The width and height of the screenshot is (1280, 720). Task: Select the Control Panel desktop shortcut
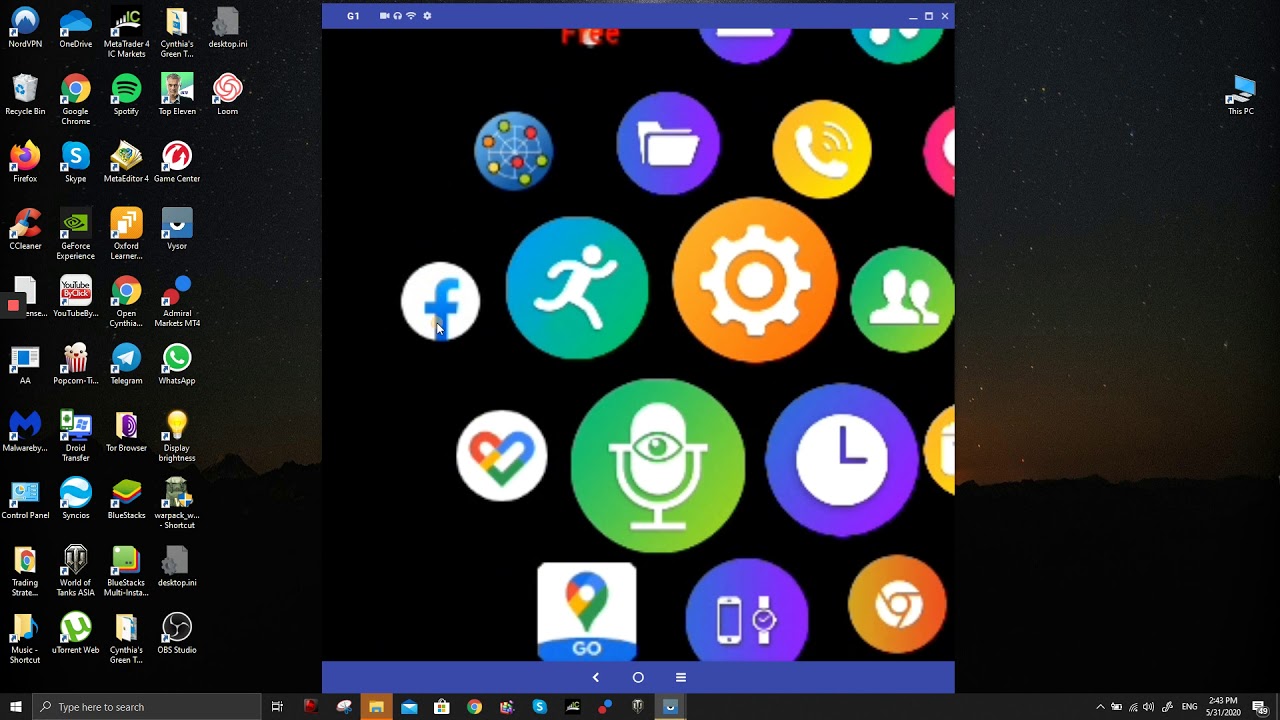(25, 499)
